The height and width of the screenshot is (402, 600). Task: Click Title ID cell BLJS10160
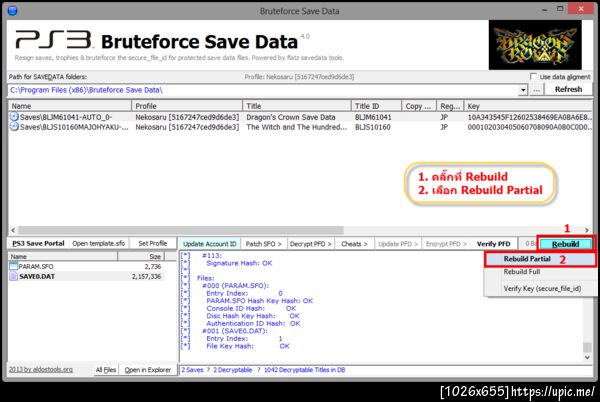373,127
